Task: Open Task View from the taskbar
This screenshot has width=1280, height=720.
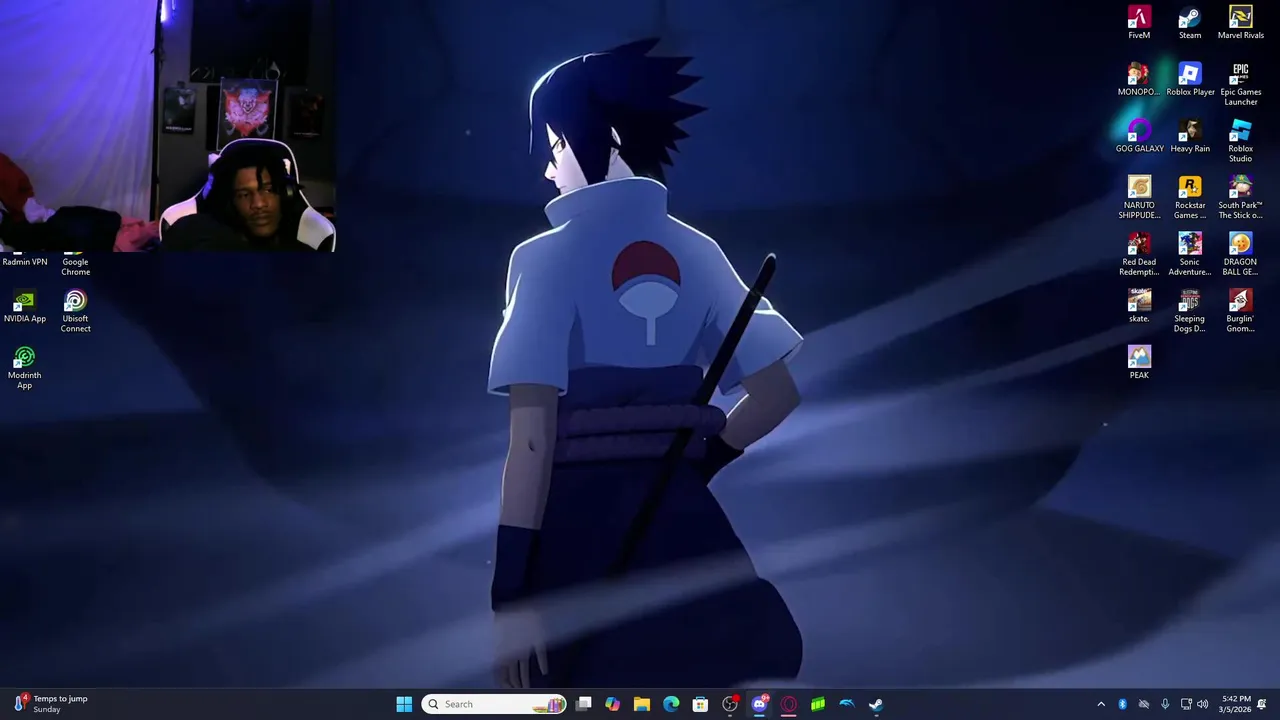Action: pos(584,704)
